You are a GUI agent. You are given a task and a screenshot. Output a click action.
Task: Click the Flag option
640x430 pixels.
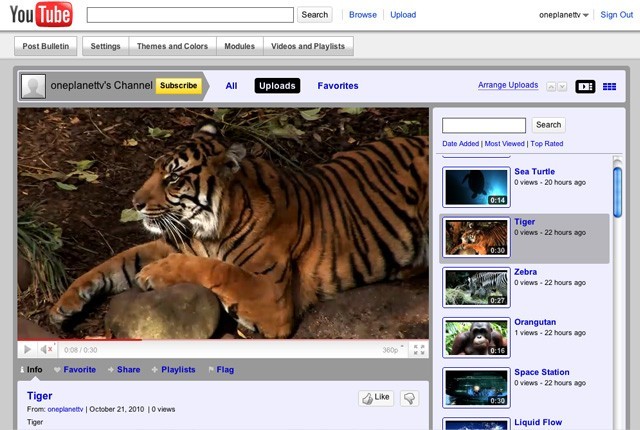point(221,370)
